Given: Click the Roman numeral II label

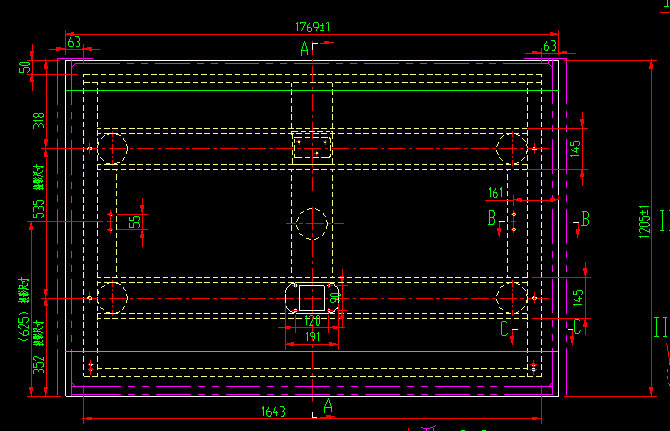Looking at the screenshot, I should [x=659, y=326].
